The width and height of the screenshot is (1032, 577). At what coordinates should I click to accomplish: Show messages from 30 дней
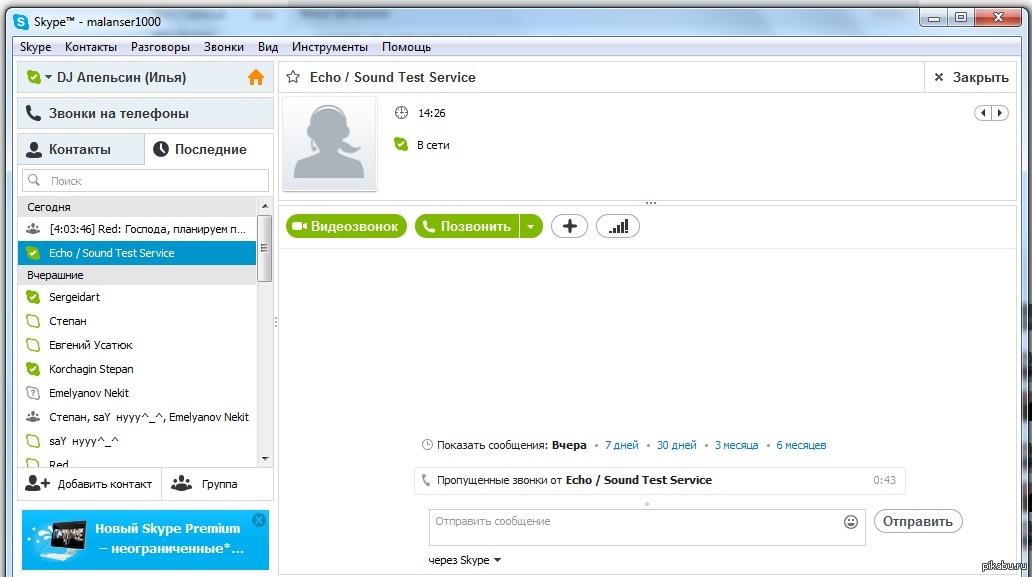pyautogui.click(x=677, y=445)
